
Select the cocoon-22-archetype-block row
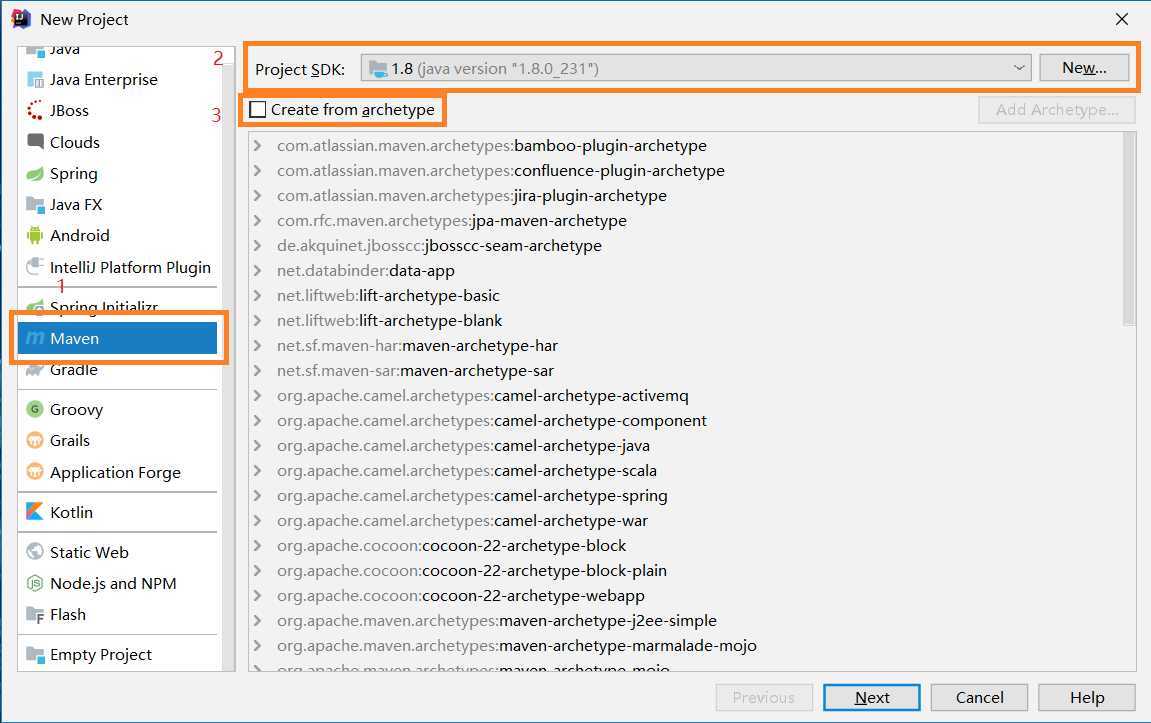[686, 545]
